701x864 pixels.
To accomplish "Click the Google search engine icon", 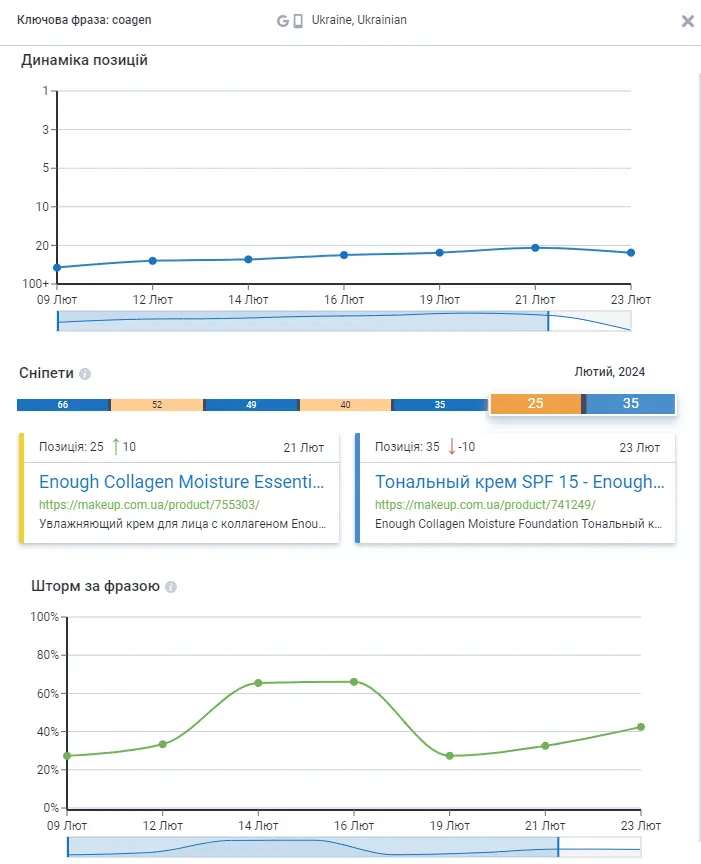I will pyautogui.click(x=283, y=21).
